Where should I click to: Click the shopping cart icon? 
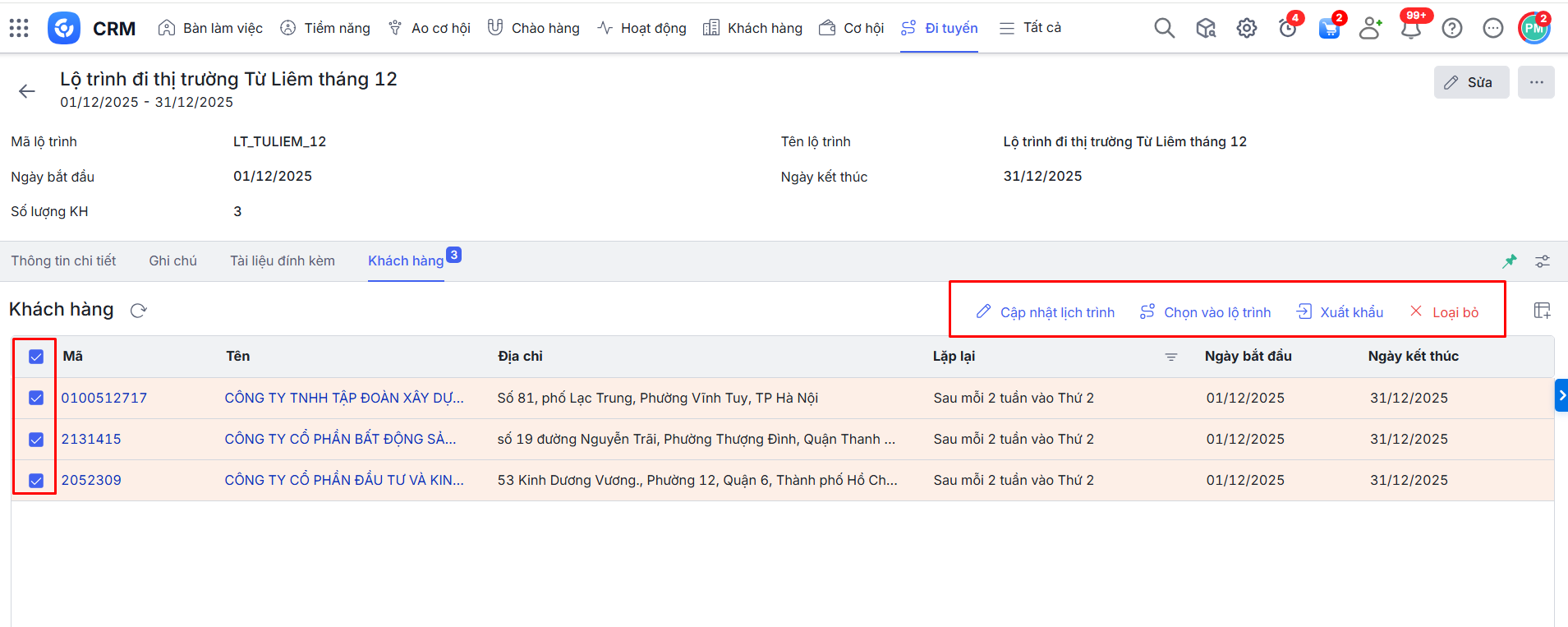tap(1328, 29)
